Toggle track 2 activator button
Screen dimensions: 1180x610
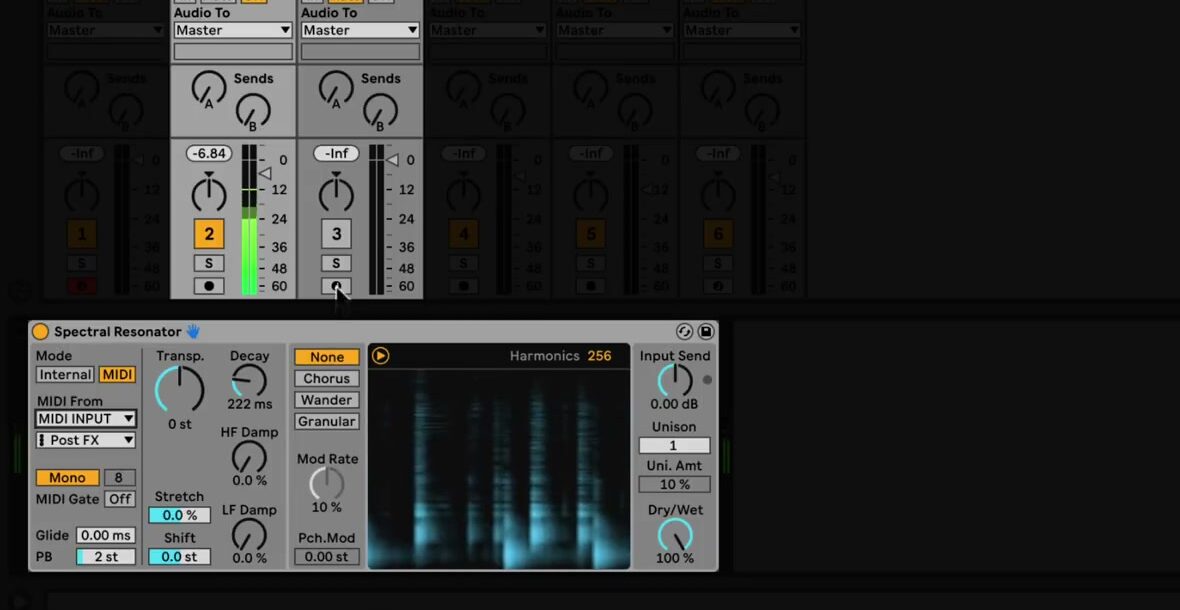[x=208, y=234]
